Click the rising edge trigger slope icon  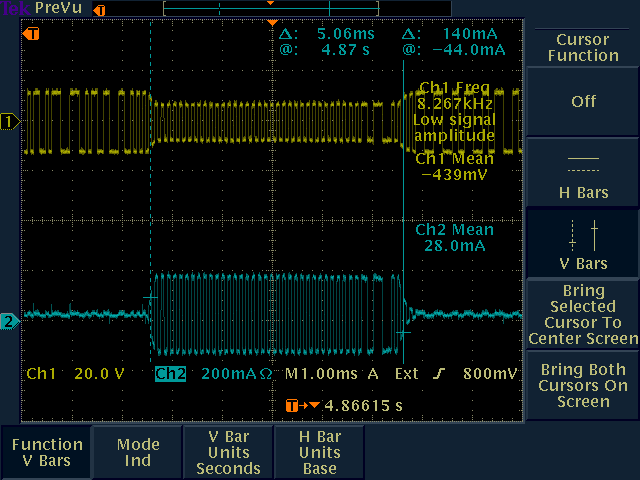pyautogui.click(x=439, y=373)
